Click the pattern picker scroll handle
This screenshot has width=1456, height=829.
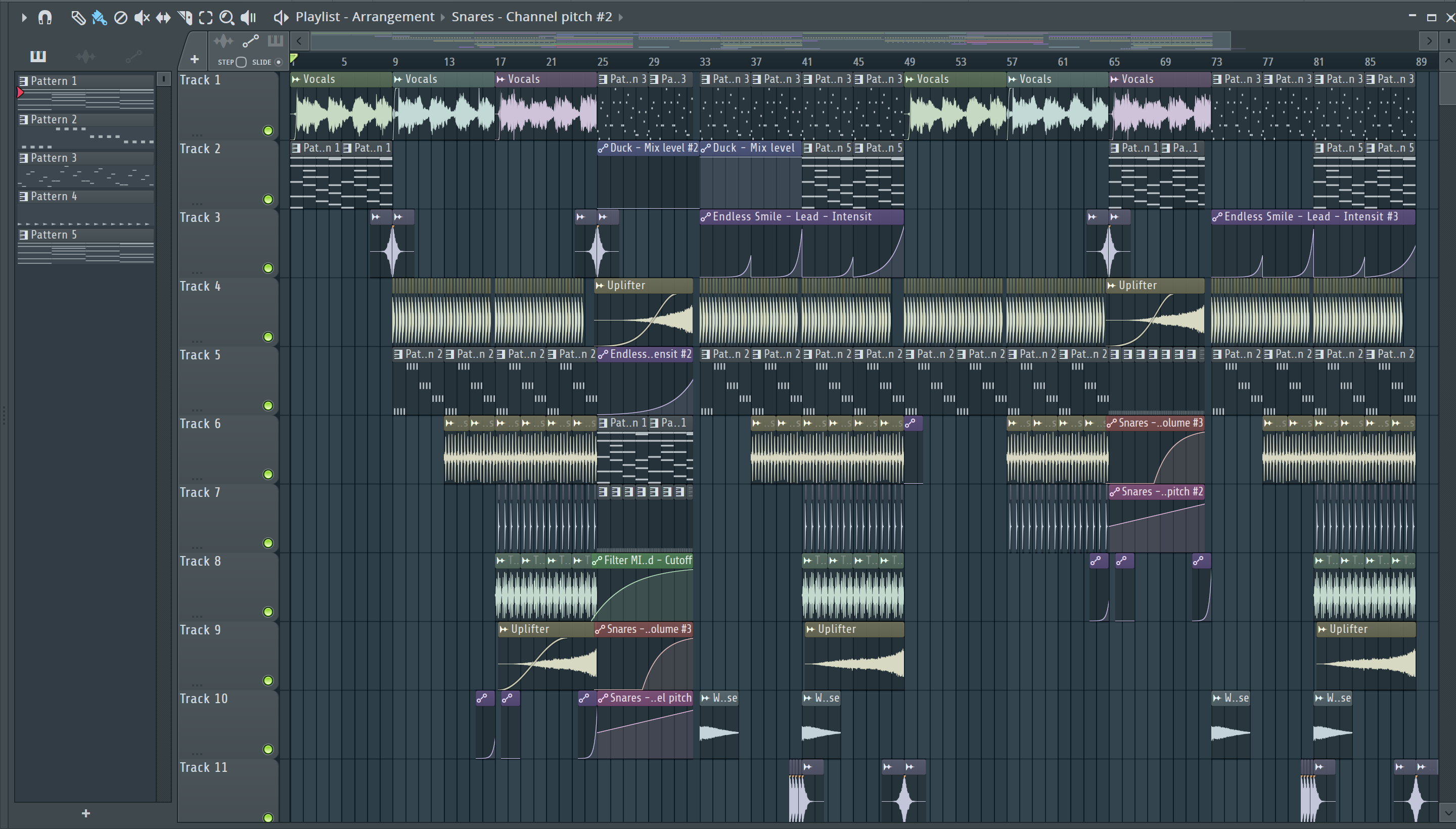(x=163, y=78)
